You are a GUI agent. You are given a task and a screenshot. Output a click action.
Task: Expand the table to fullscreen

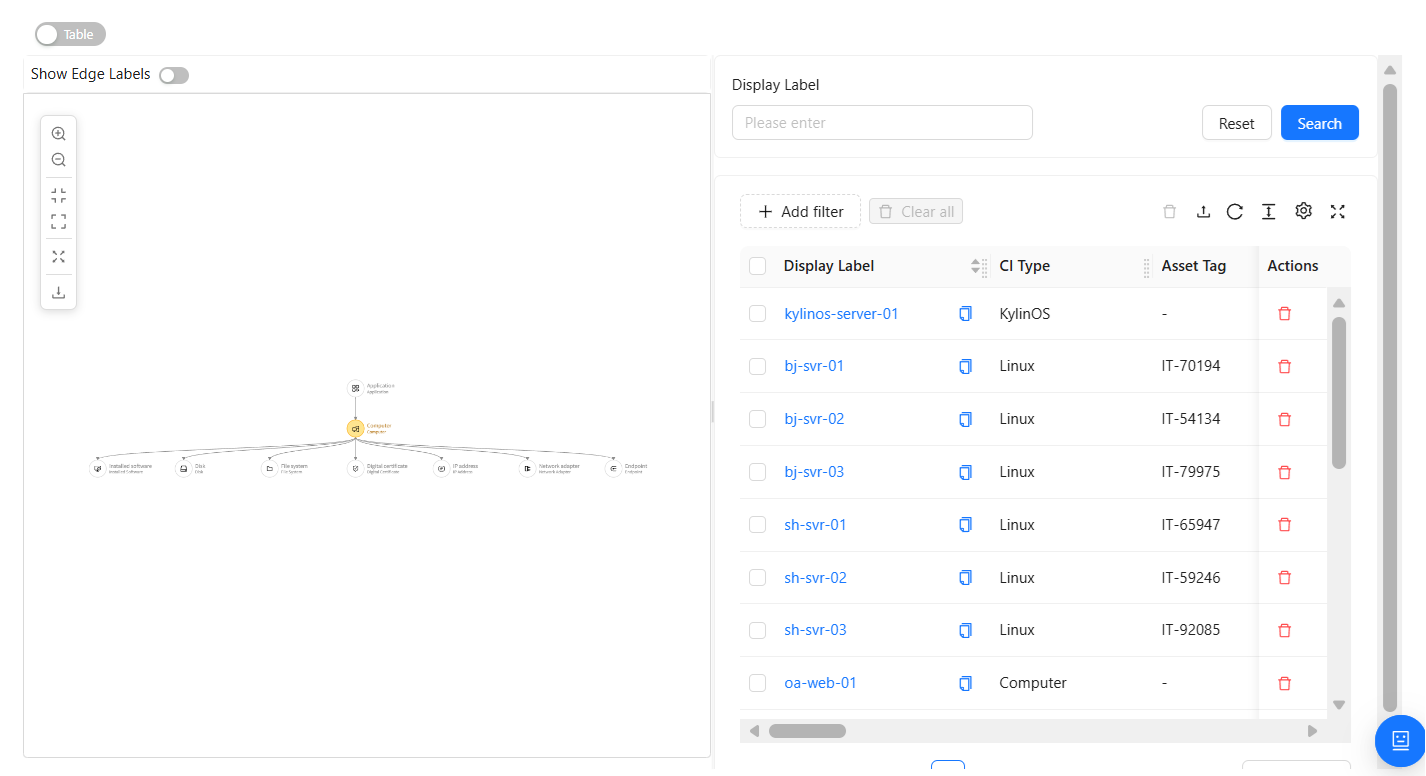pyautogui.click(x=1338, y=211)
